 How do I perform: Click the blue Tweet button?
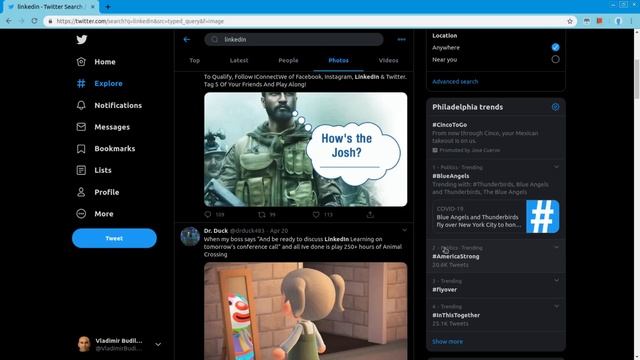pyautogui.click(x=114, y=238)
